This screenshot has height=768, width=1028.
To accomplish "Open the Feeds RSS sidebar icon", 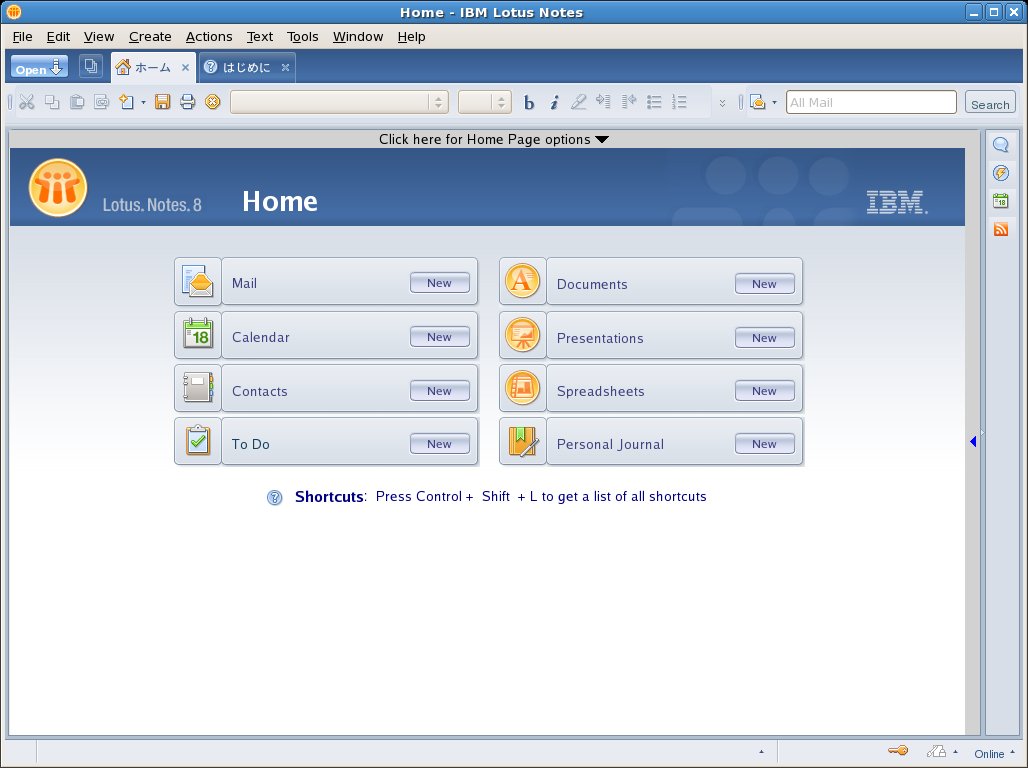I will tap(1000, 229).
